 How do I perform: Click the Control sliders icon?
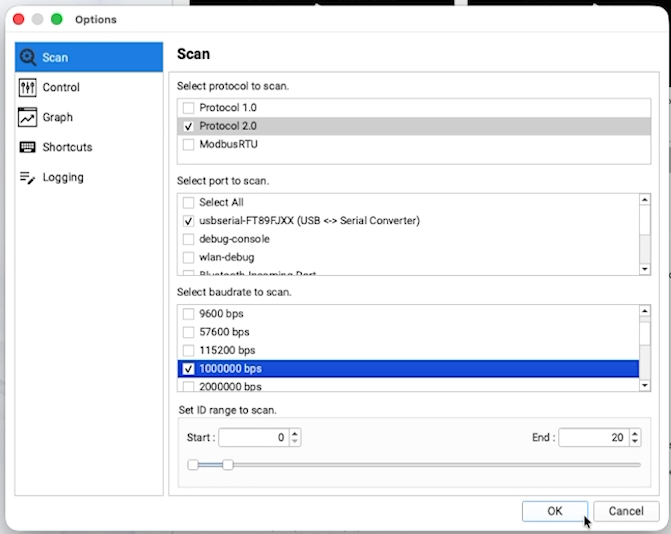[x=27, y=87]
